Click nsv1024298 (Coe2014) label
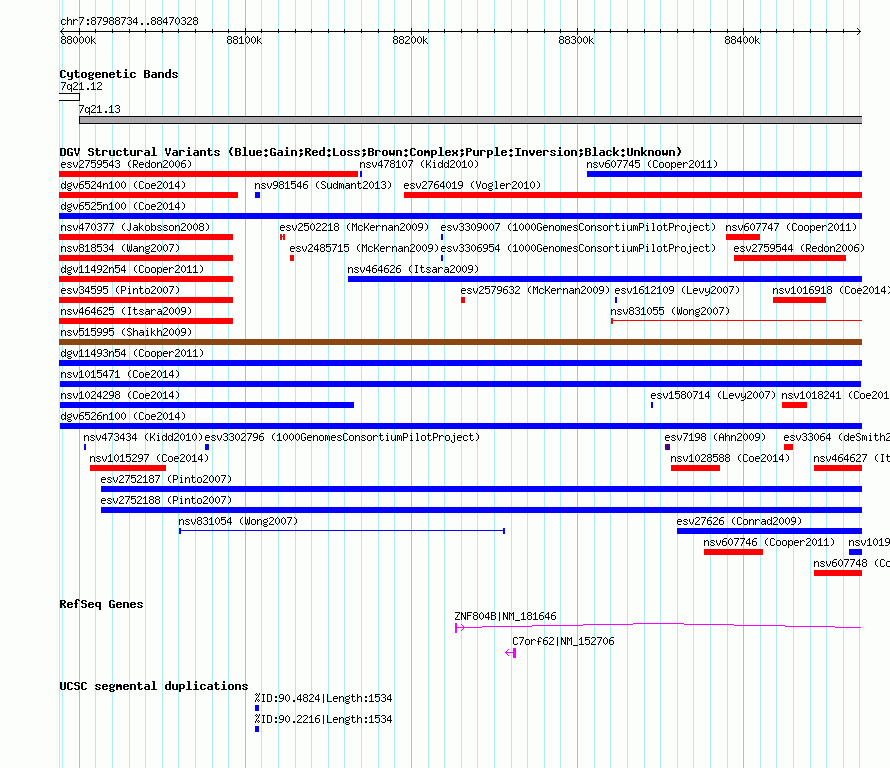 [120, 396]
